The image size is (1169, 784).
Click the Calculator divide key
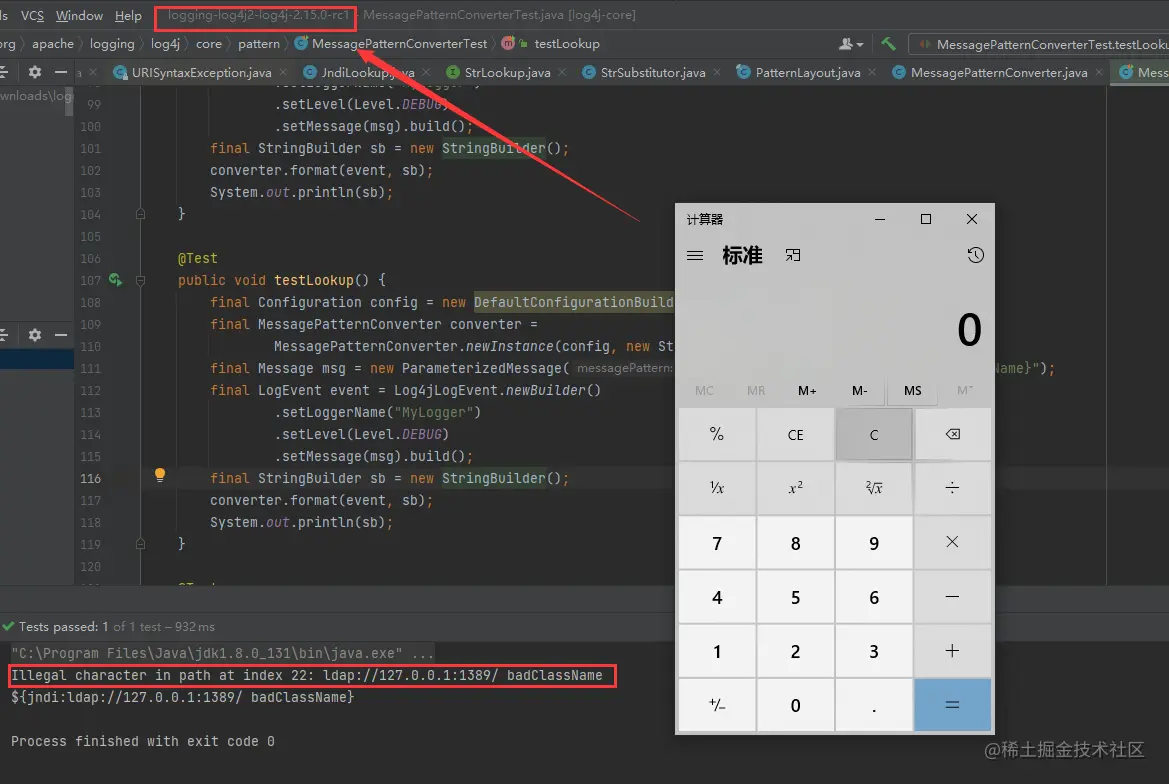point(953,488)
